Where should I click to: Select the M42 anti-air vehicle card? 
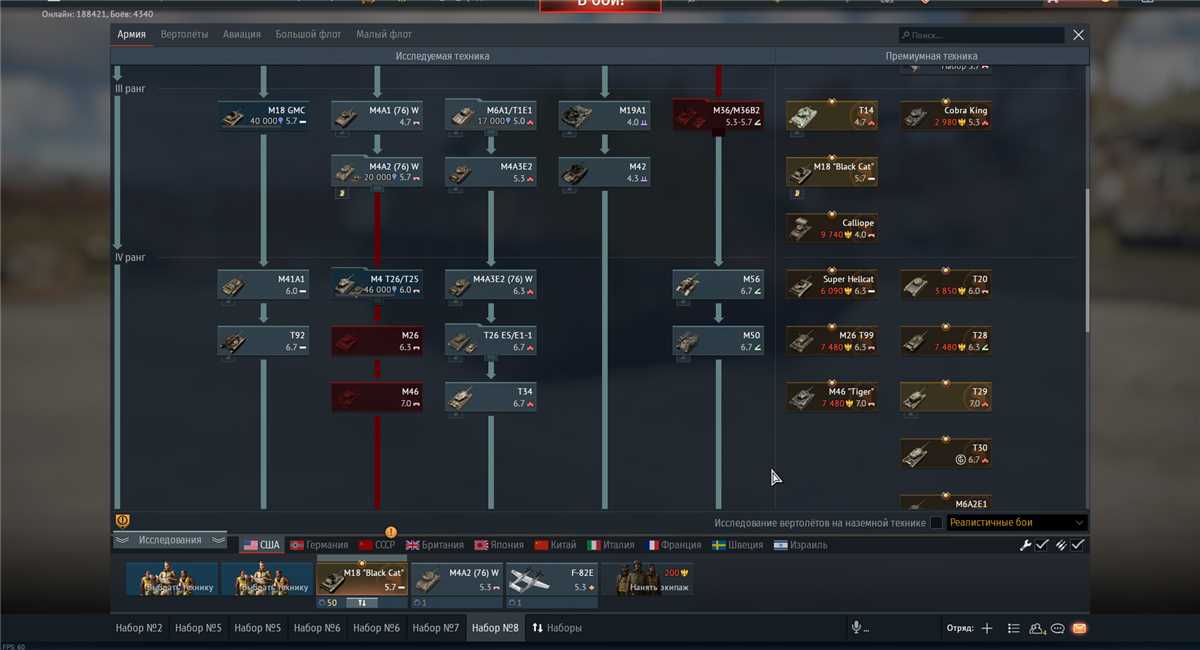coord(605,172)
